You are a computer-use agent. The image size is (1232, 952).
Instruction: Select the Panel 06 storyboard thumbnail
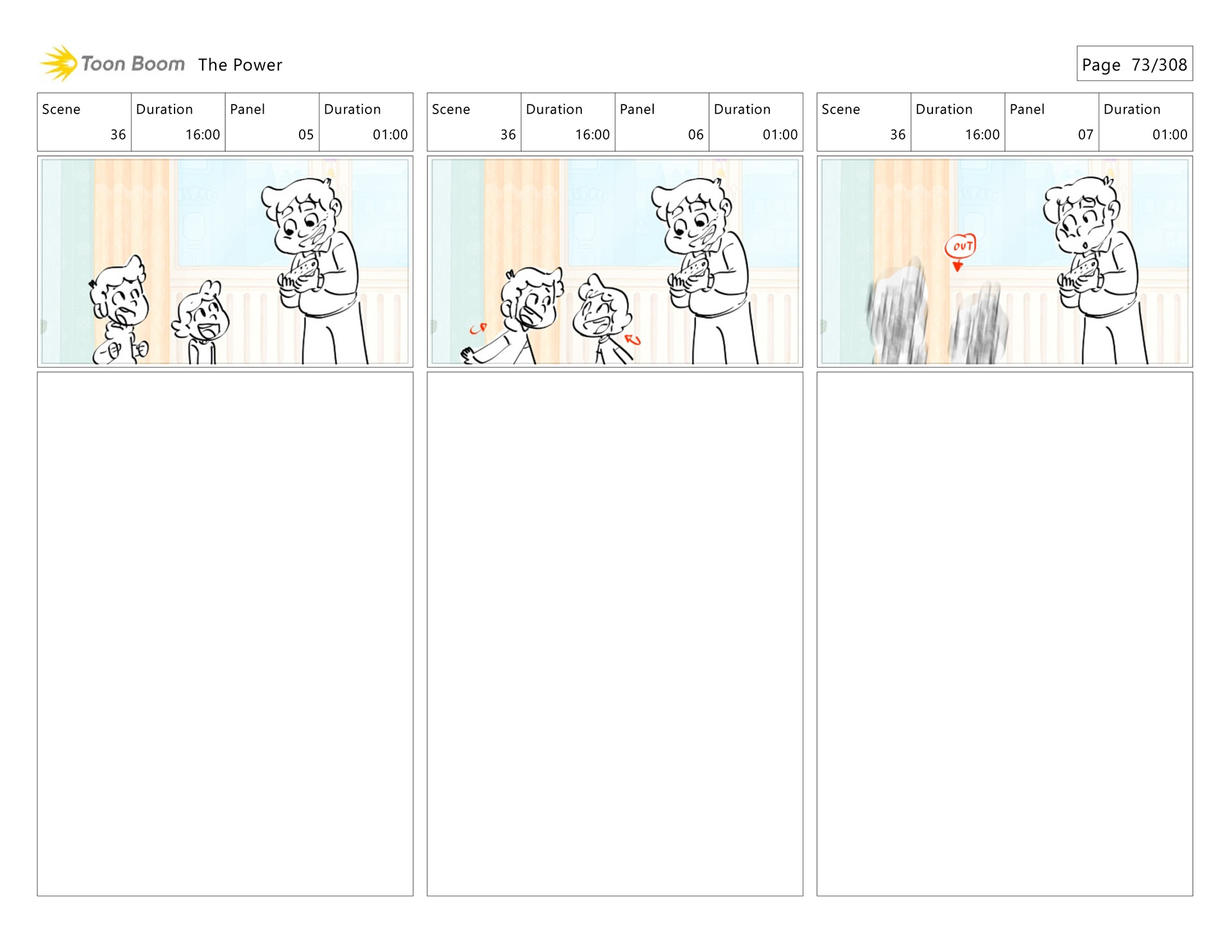point(615,262)
